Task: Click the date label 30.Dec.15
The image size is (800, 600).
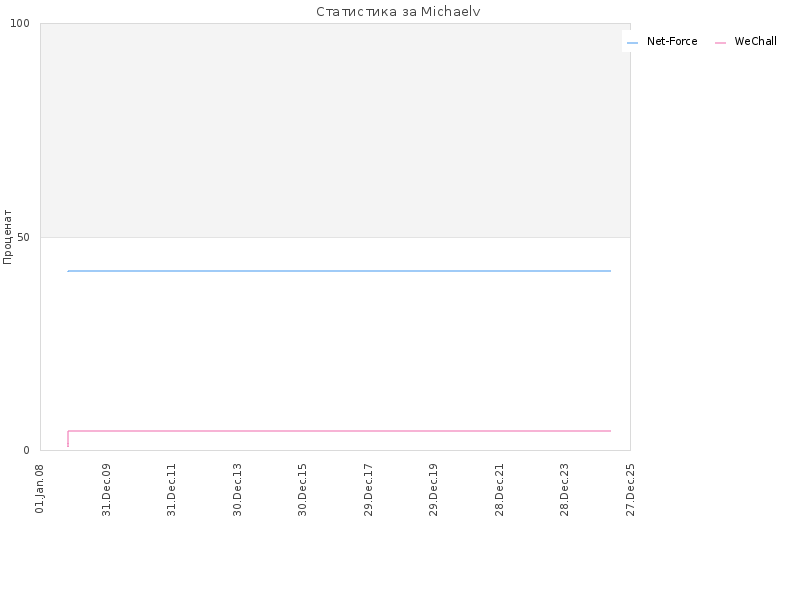Action: pos(303,490)
